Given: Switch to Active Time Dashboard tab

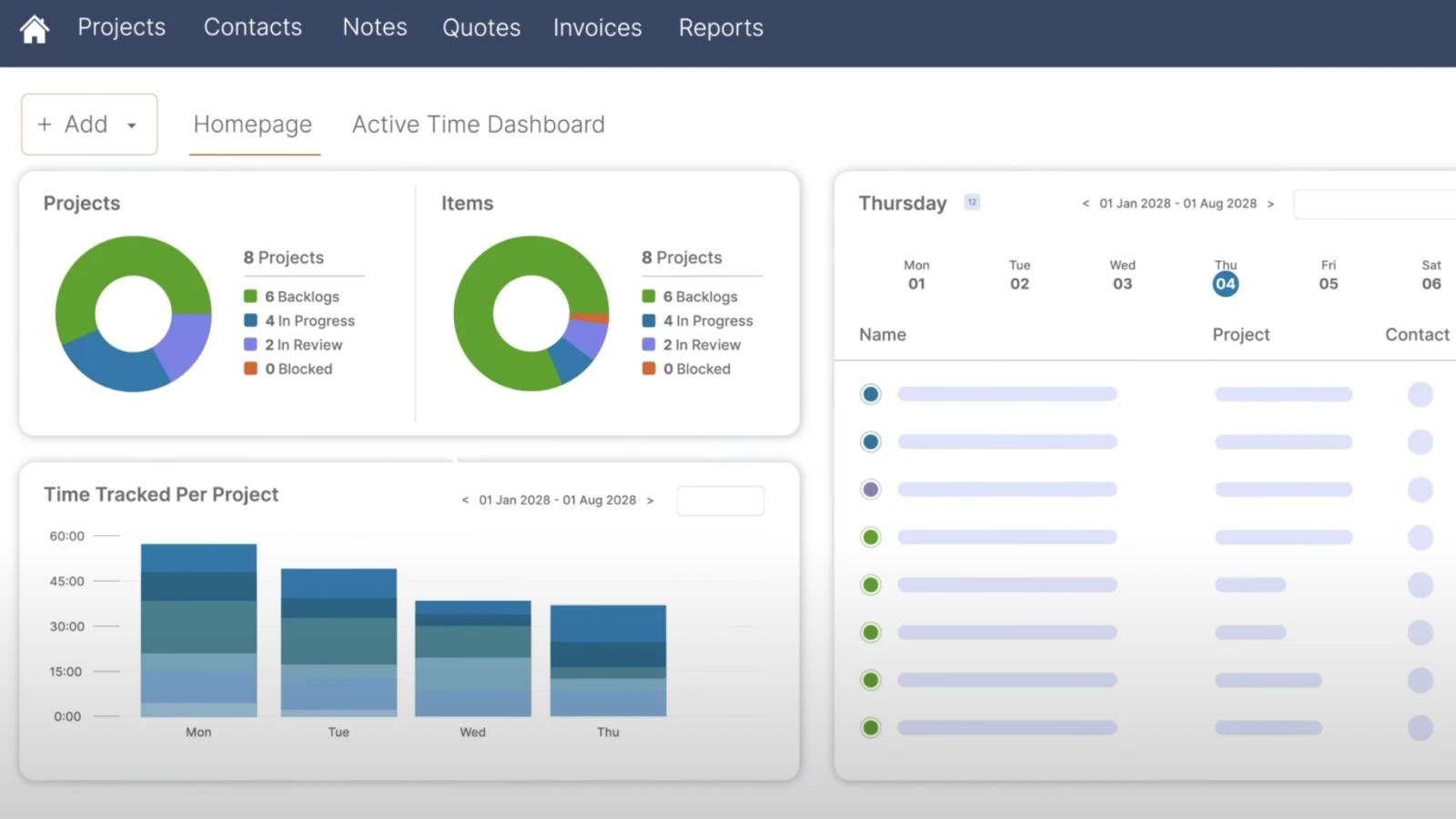Looking at the screenshot, I should [479, 125].
